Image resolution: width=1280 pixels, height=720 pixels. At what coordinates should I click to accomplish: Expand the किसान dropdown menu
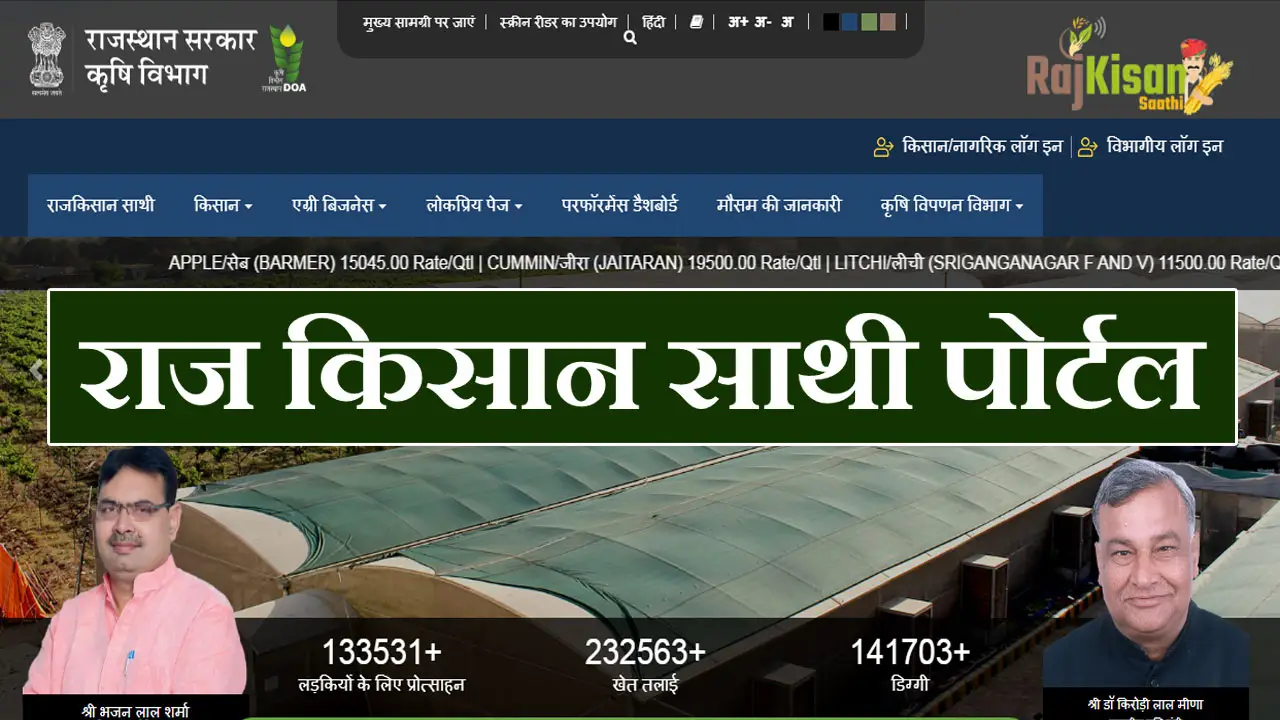[223, 205]
